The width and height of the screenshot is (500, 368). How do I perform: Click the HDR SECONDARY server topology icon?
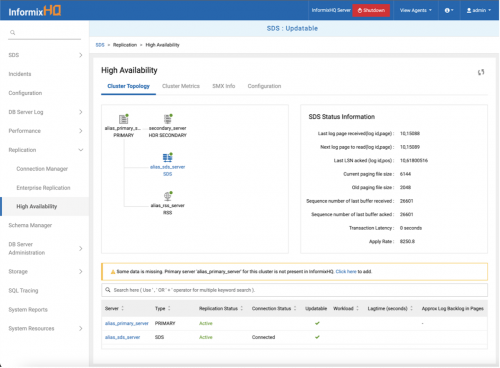168,119
